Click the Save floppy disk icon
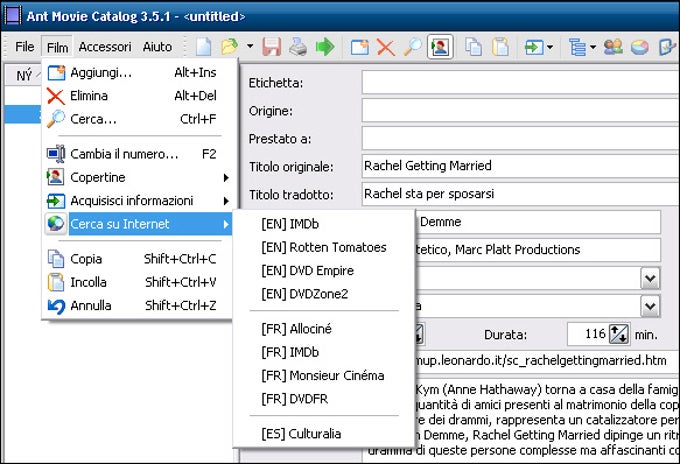Screen dimensions: 680x464 (x=272, y=46)
